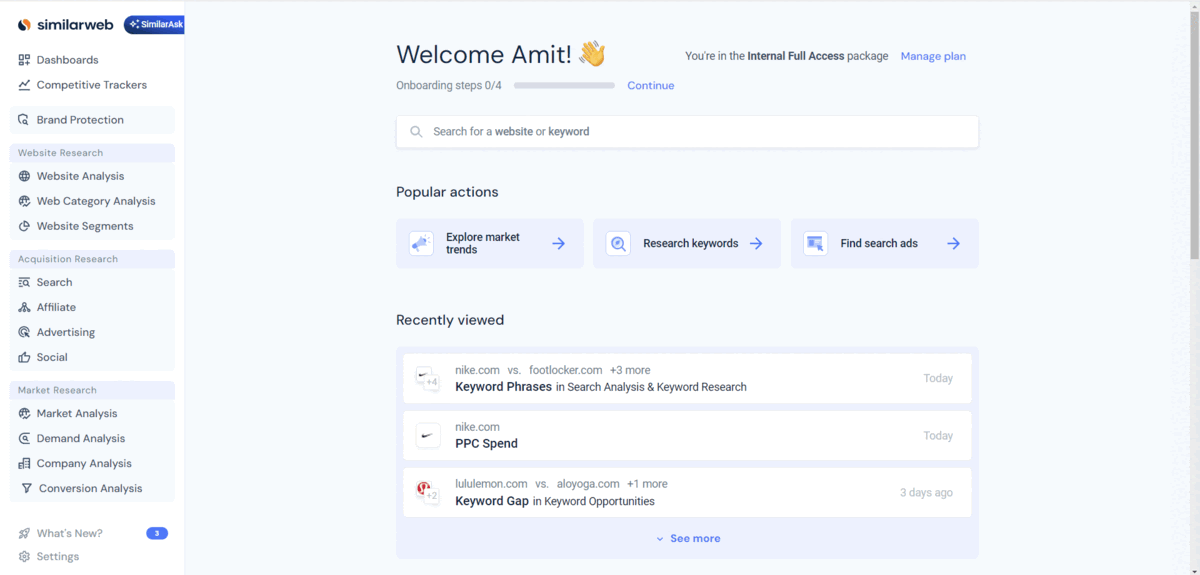This screenshot has height=575, width=1200.
Task: Click the onboarding progress bar
Action: (x=564, y=86)
